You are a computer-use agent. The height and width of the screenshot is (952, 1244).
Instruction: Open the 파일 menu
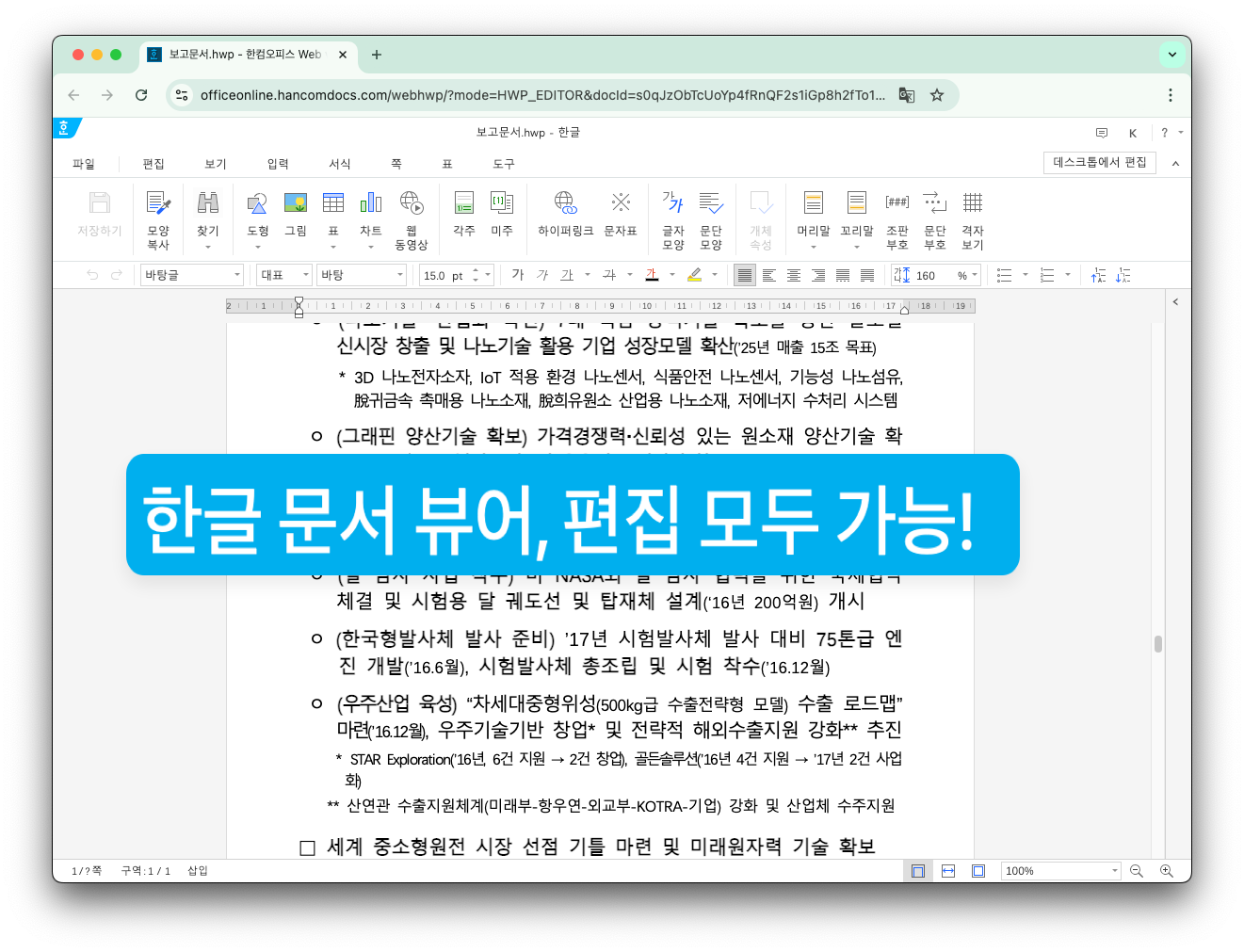[84, 164]
